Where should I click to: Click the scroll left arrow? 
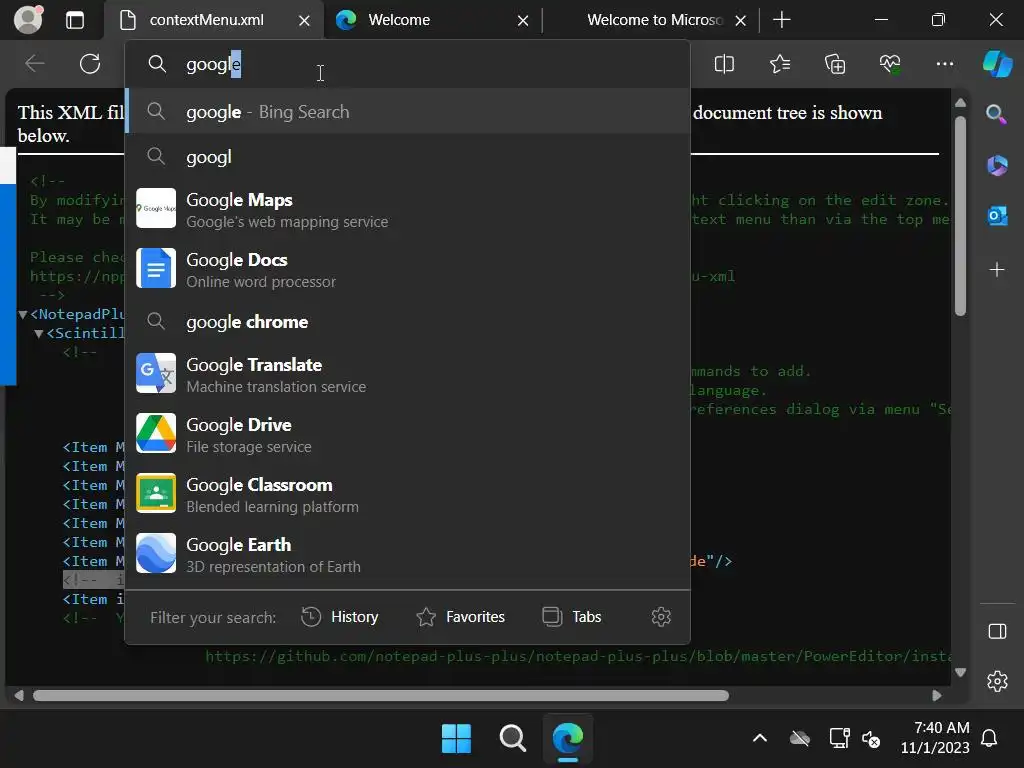pos(19,696)
